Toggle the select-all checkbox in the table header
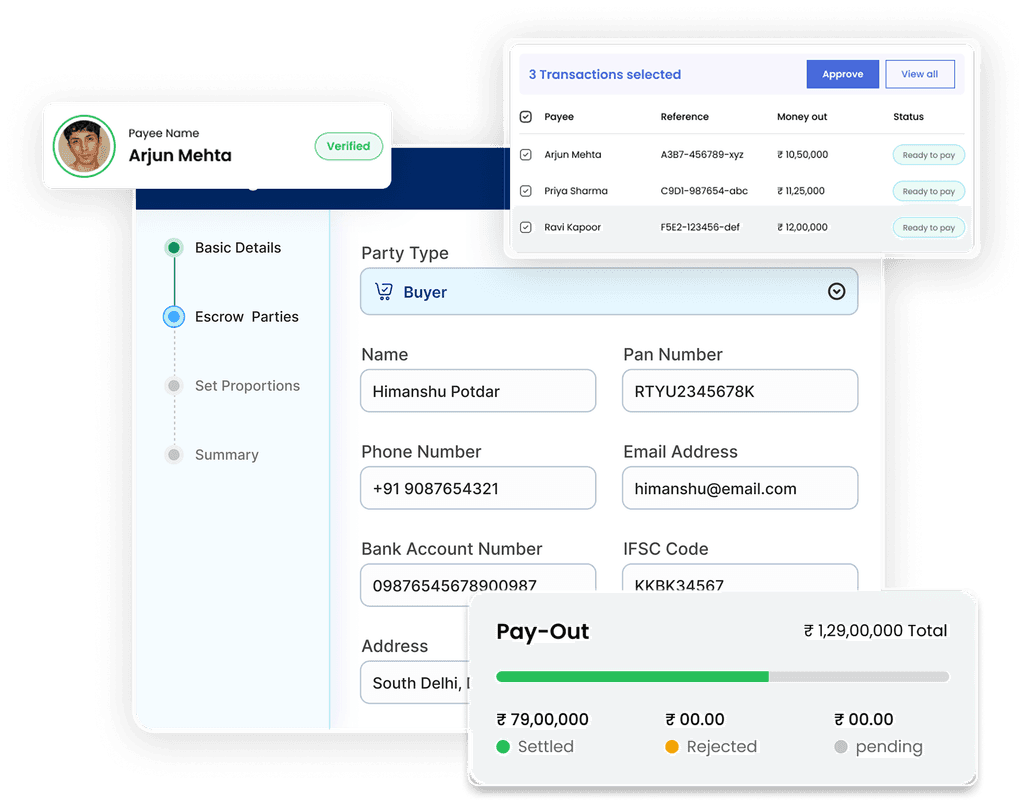This screenshot has width=1024, height=800. pos(525,116)
